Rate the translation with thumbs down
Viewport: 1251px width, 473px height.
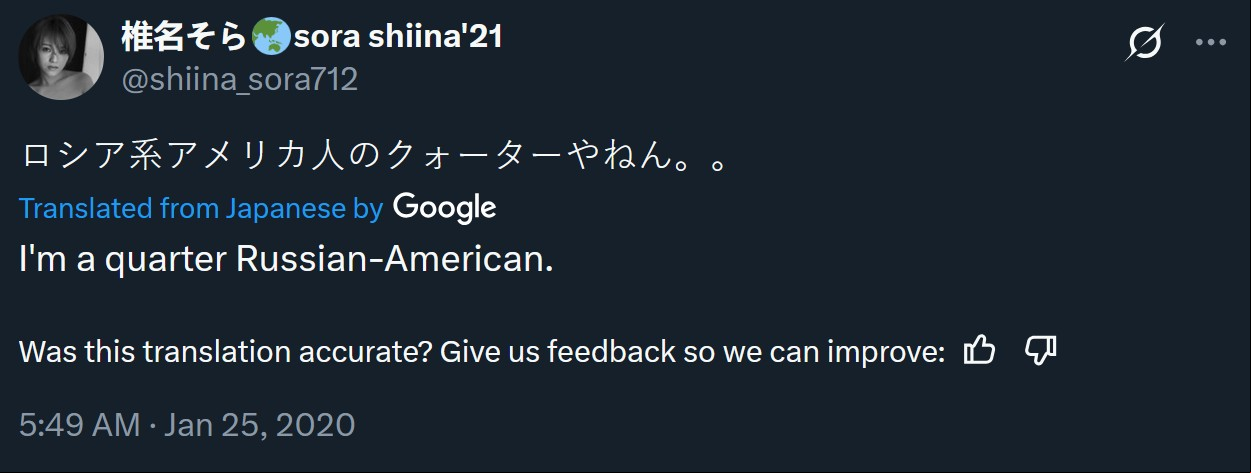tap(1041, 350)
